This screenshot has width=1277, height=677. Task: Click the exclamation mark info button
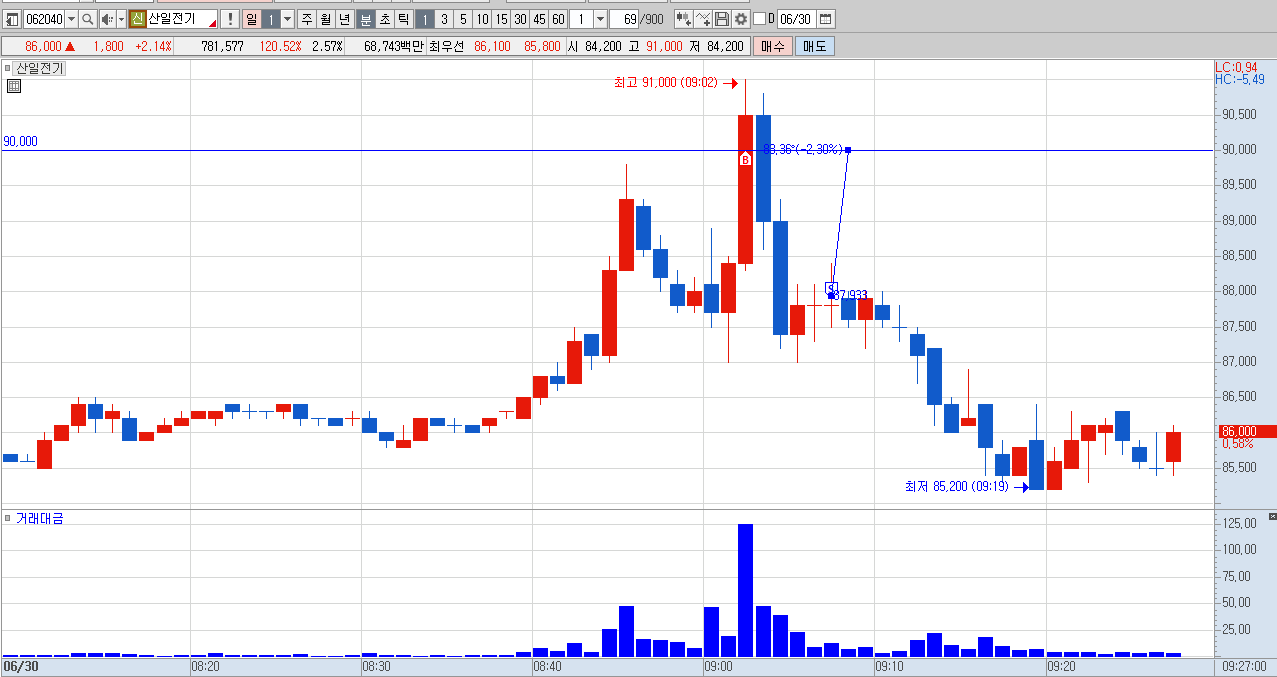229,19
